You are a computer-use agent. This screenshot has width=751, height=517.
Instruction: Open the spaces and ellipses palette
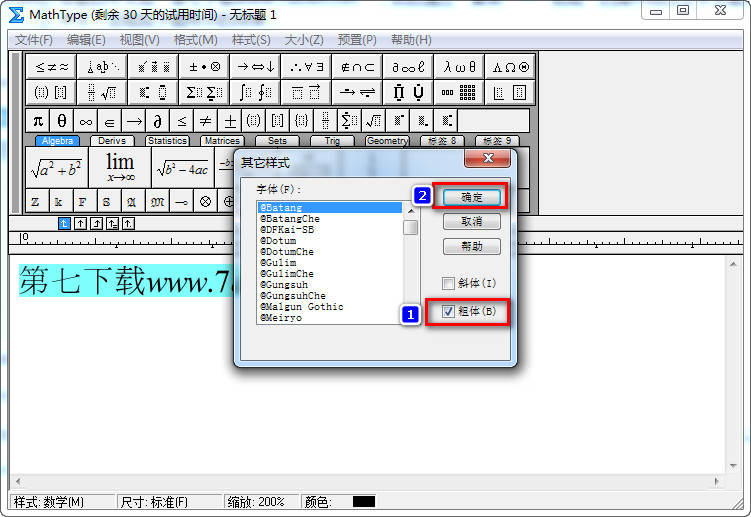[x=102, y=67]
